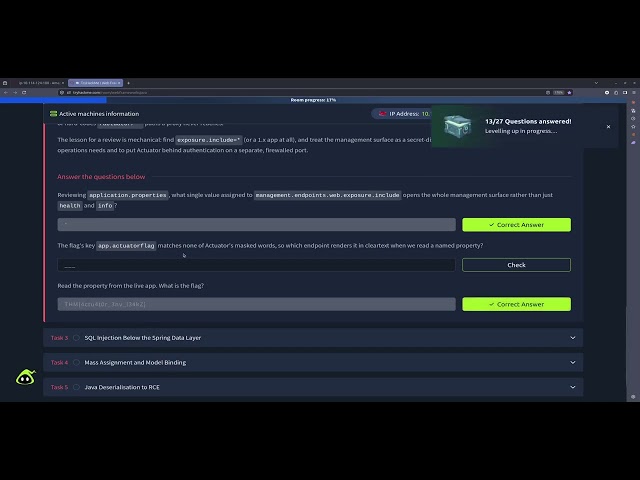
Task: Open SQL Injection Below the Spring Data Layer
Action: pos(142,338)
